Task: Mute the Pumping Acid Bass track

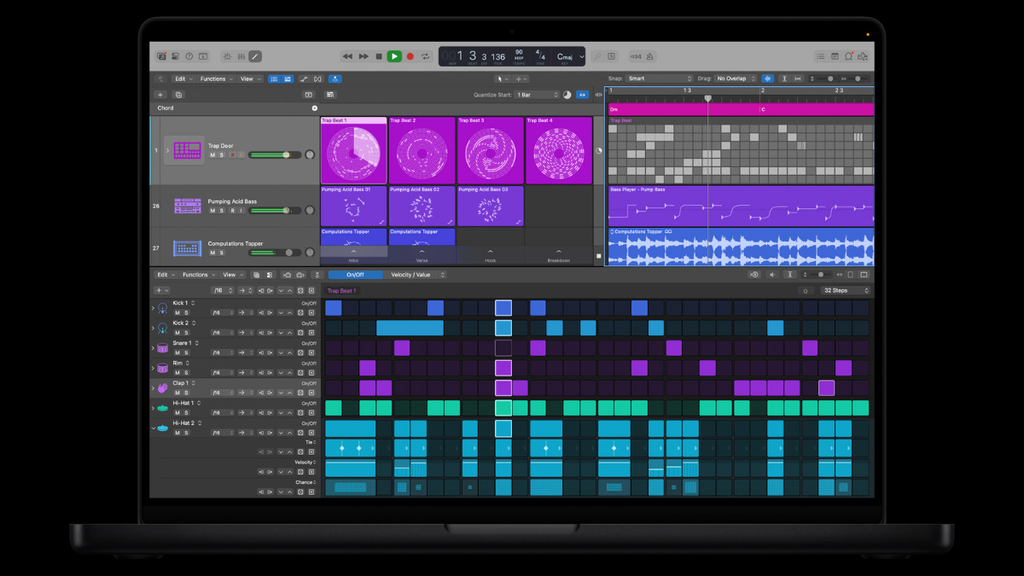Action: point(212,210)
